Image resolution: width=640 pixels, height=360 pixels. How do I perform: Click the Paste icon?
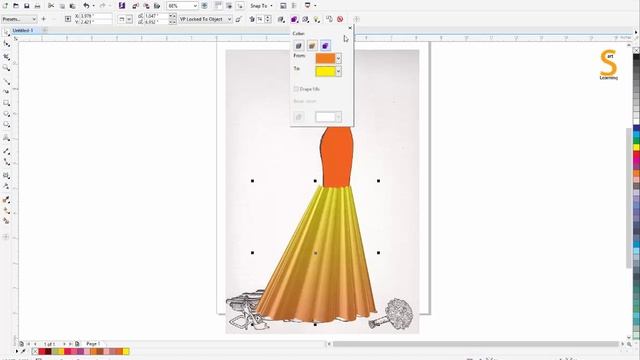click(x=73, y=6)
